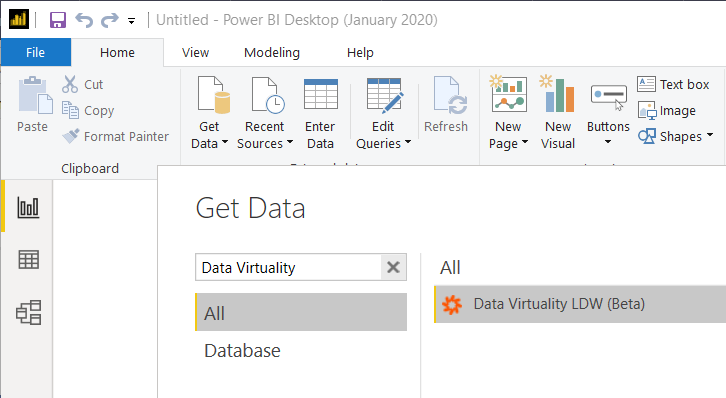Switch to the View ribbon tab
Viewport: 726px width, 398px height.
[x=195, y=52]
